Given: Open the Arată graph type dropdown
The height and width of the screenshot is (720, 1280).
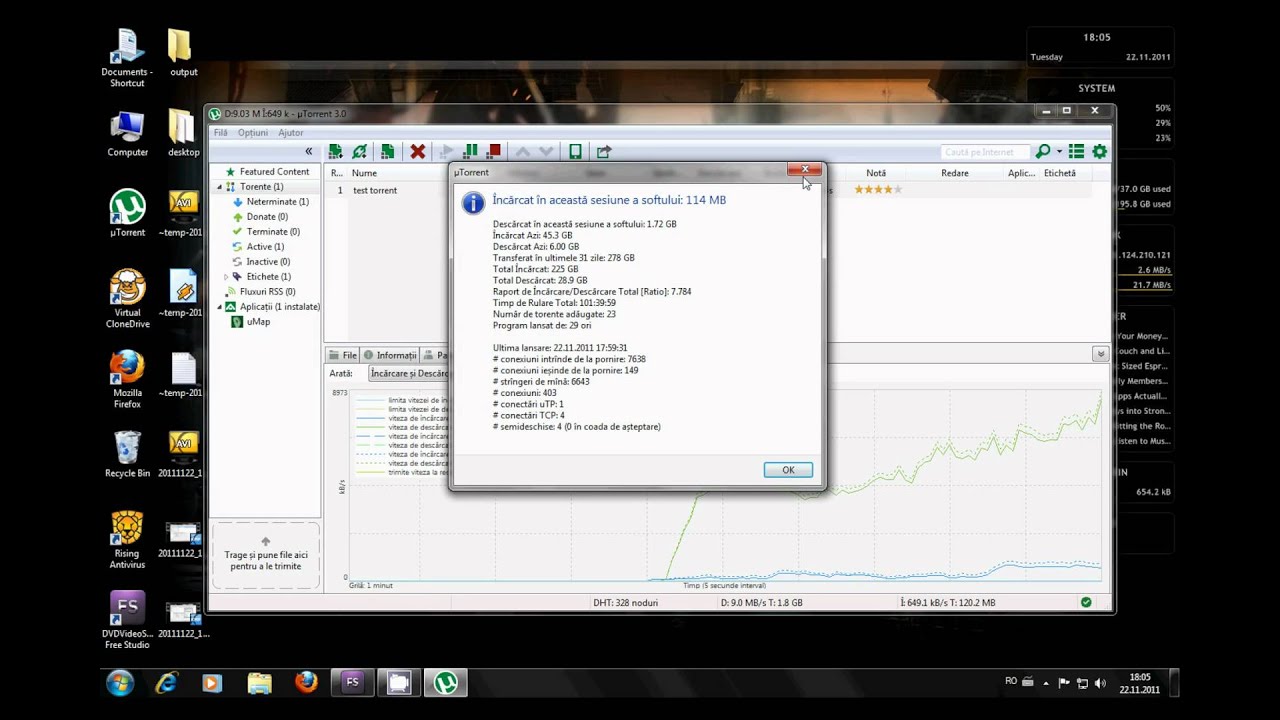Looking at the screenshot, I should [x=409, y=373].
